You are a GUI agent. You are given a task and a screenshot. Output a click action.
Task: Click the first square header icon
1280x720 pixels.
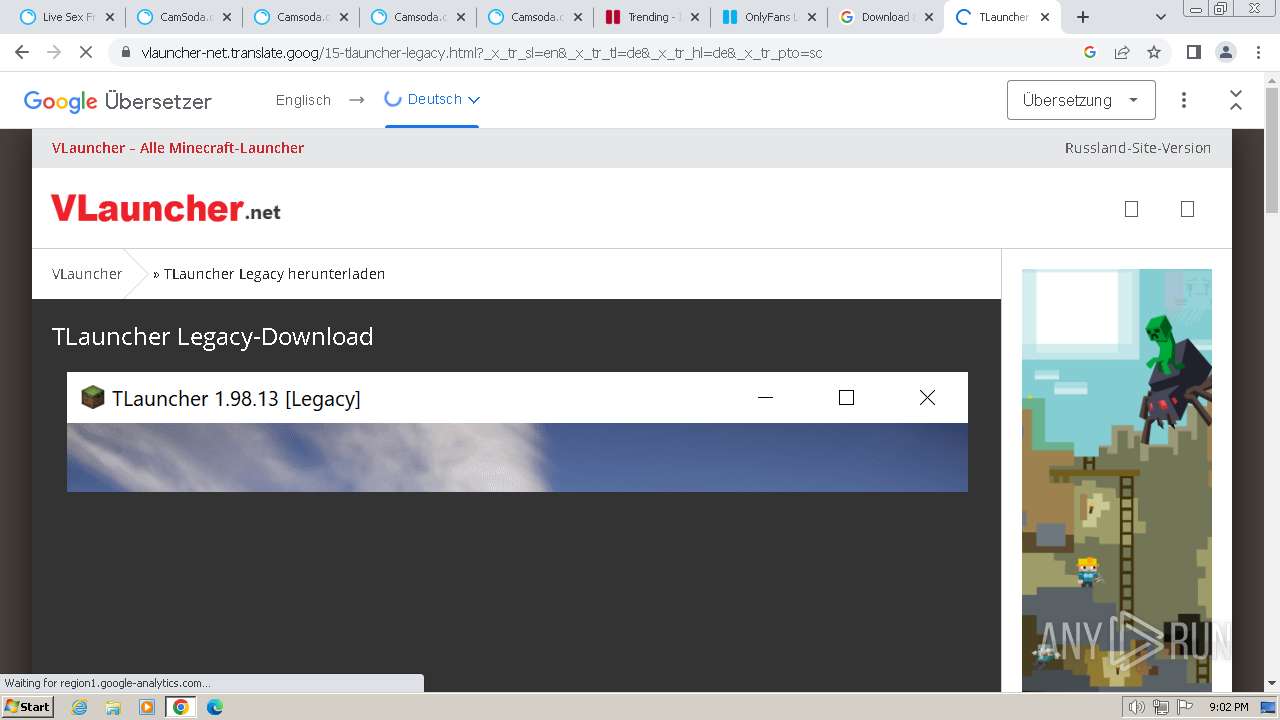click(1131, 209)
